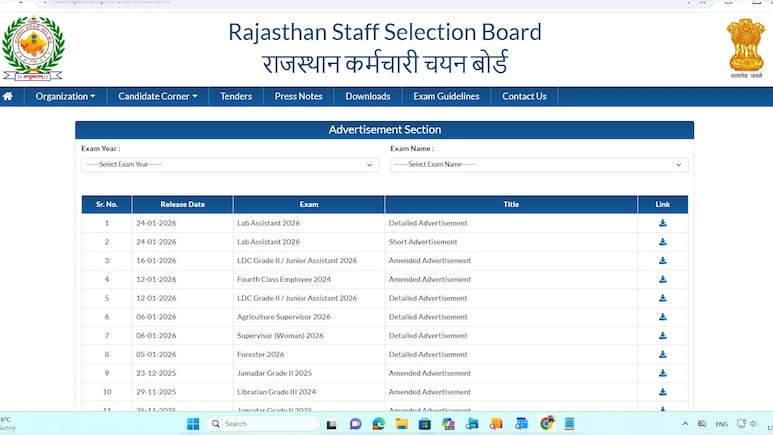Download Agriculture Supervisor 2026 advertisement file

(x=663, y=317)
